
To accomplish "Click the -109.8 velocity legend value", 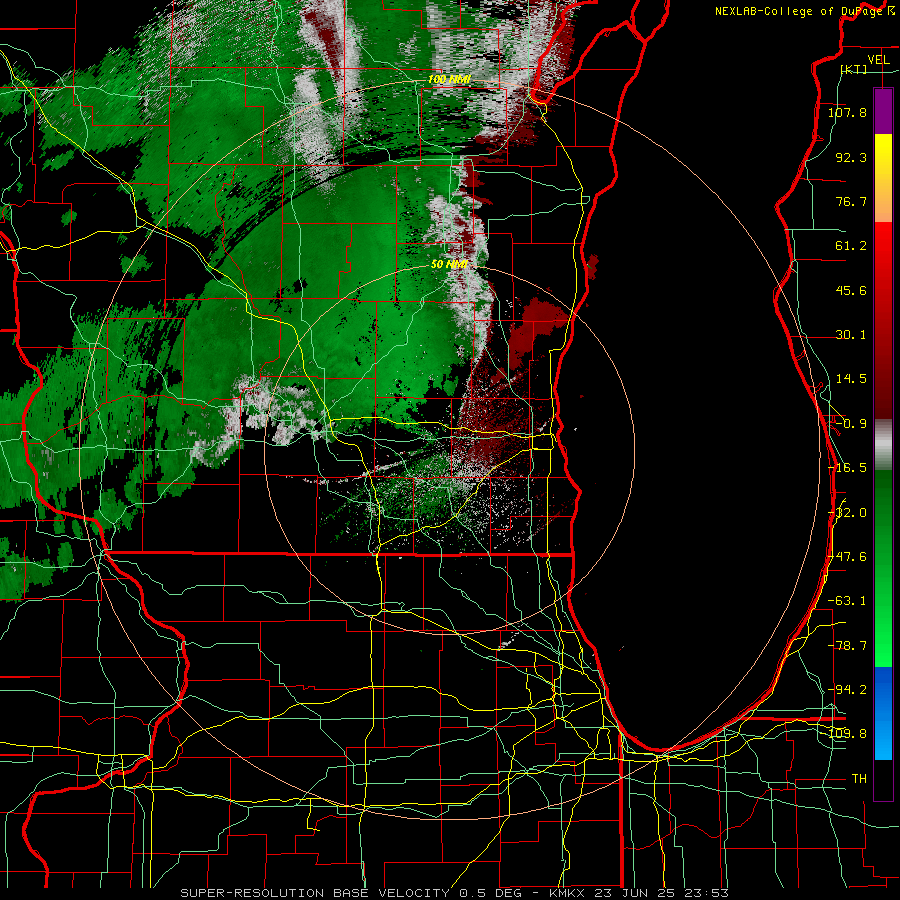I will (847, 734).
